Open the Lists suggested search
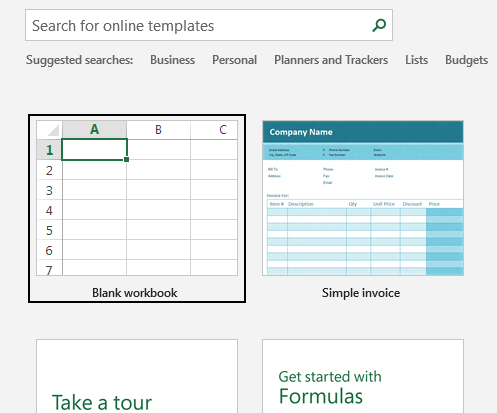Viewport: 497px width, 413px height. click(416, 60)
